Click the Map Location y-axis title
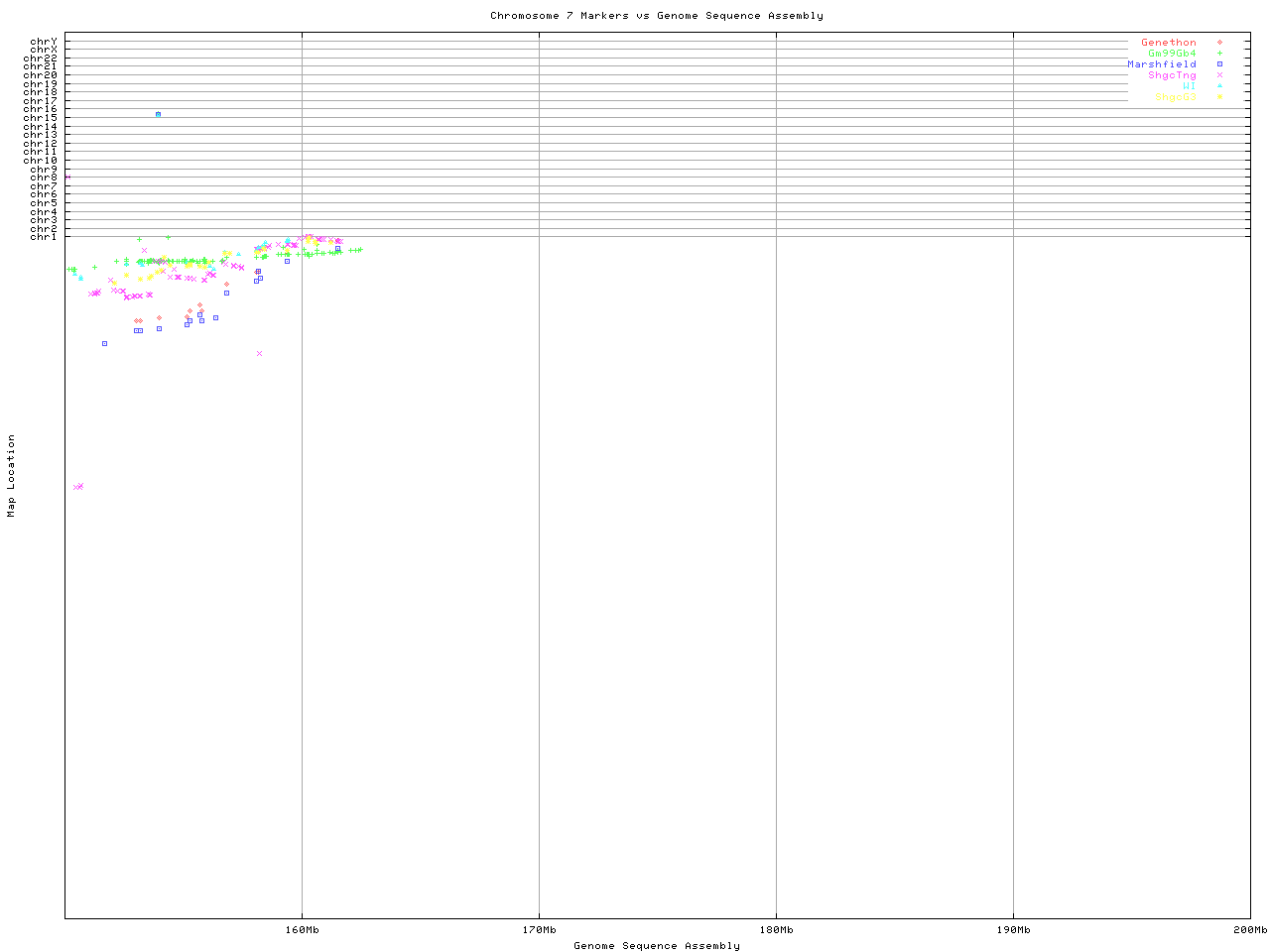 tap(12, 476)
